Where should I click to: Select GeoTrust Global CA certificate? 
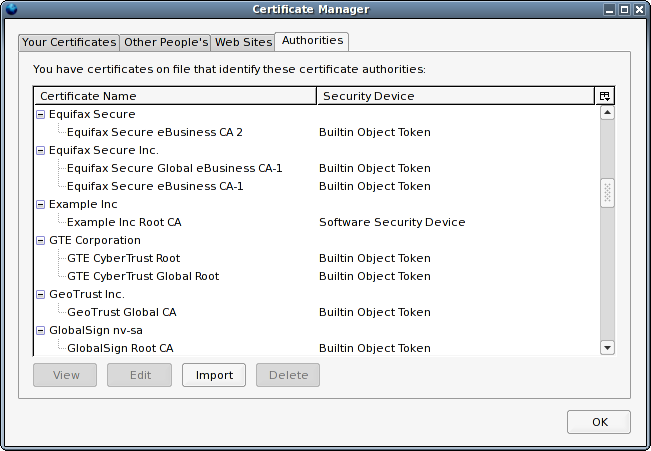(121, 312)
